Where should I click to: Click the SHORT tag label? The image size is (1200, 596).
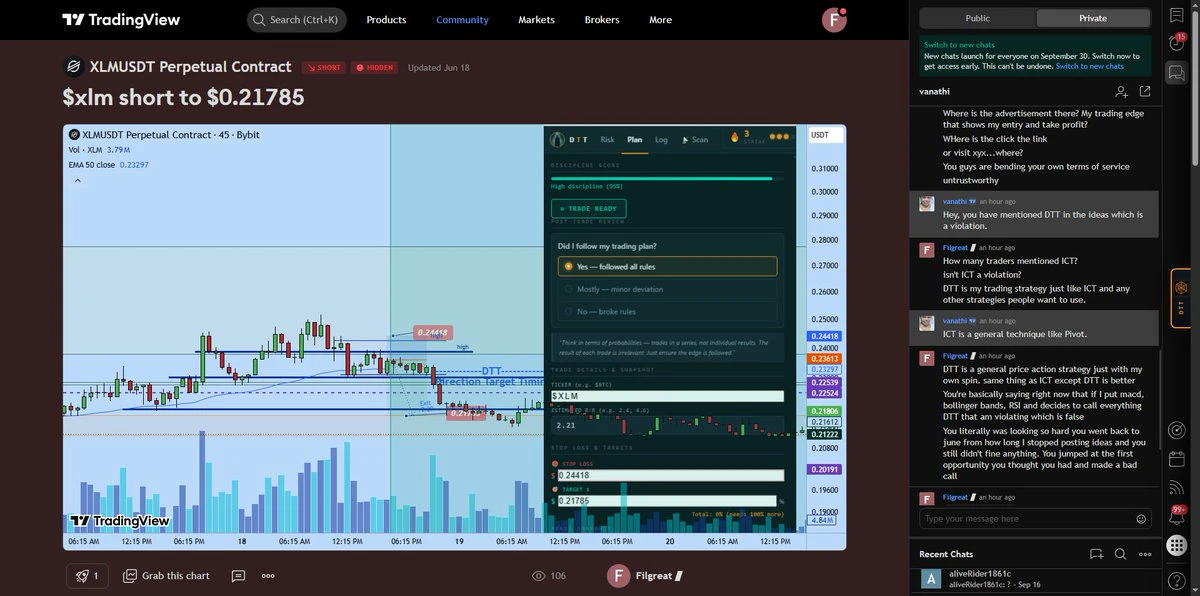323,68
